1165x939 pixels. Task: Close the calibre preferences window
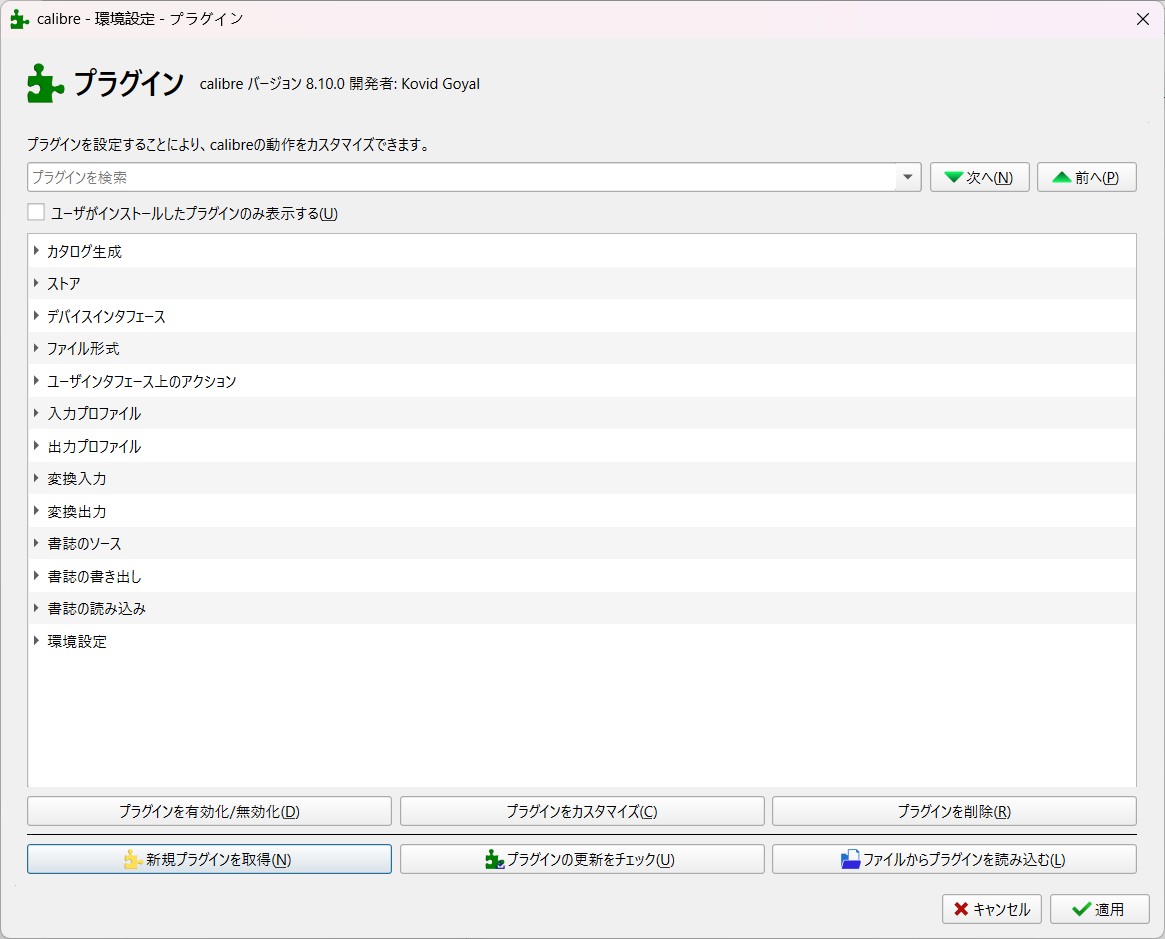[x=1143, y=19]
